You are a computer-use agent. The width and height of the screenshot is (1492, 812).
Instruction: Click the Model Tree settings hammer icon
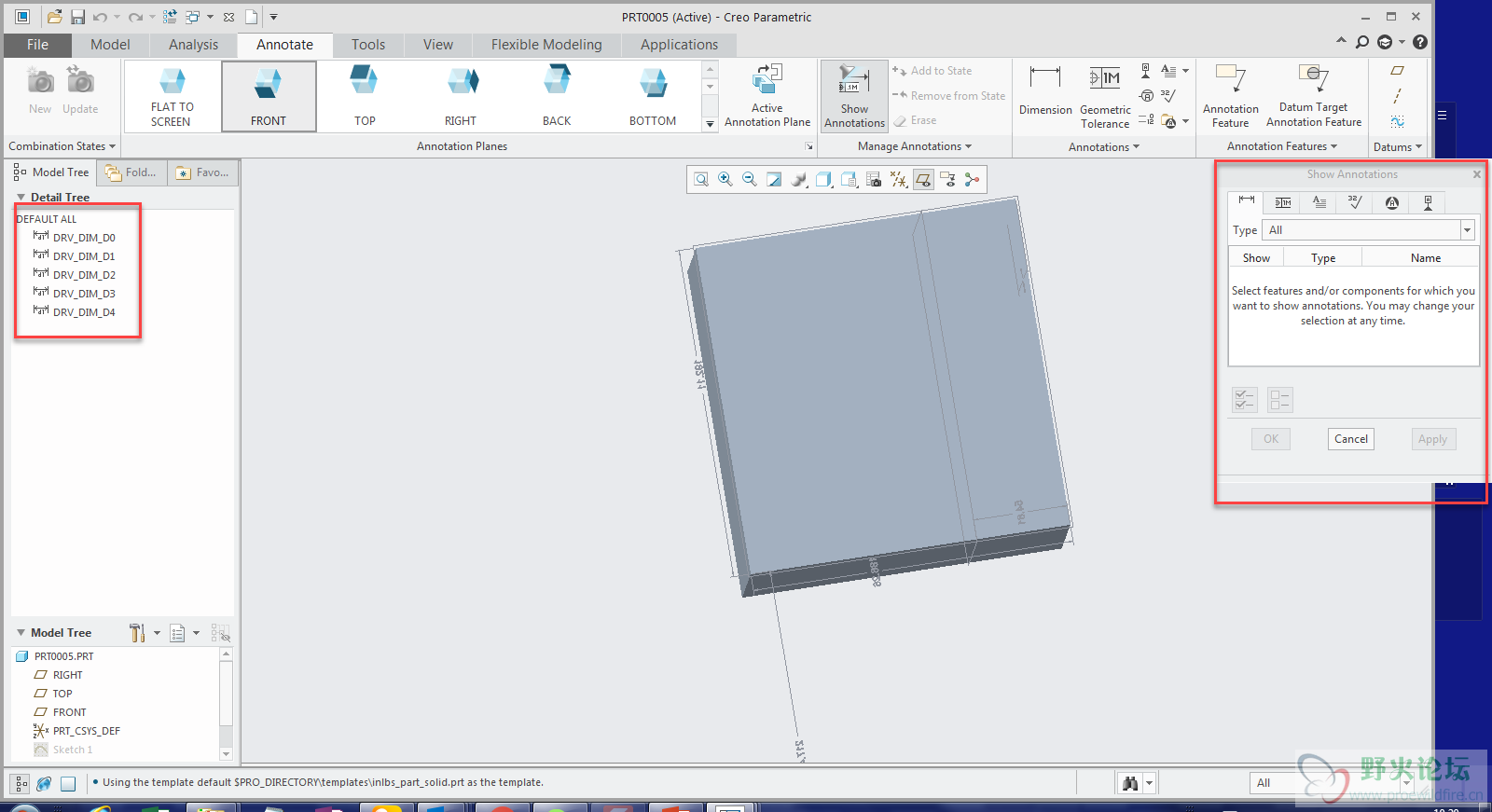[137, 633]
